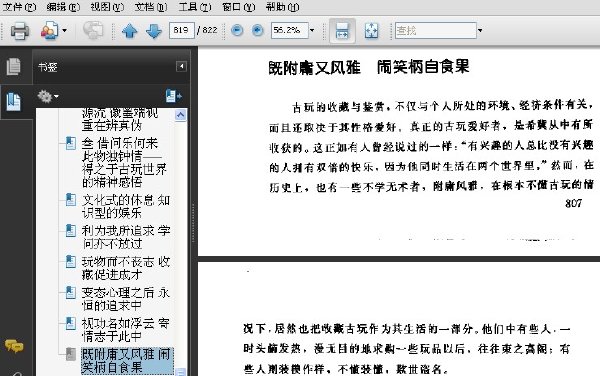Open the Comments panel speech-bubble icon
This screenshot has width=600, height=376.
pyautogui.click(x=14, y=346)
